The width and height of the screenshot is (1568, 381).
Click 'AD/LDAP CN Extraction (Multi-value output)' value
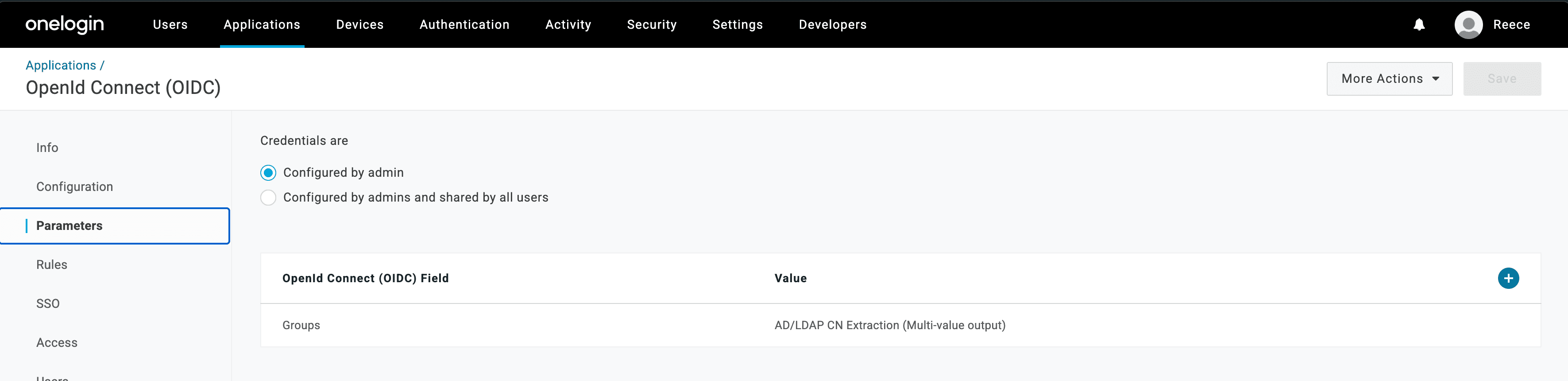[x=889, y=325]
